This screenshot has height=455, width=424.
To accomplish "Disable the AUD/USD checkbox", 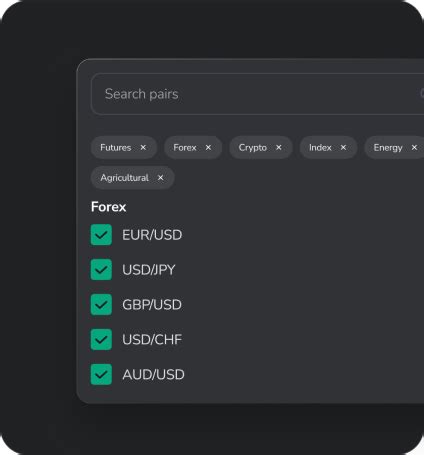I will [101, 374].
